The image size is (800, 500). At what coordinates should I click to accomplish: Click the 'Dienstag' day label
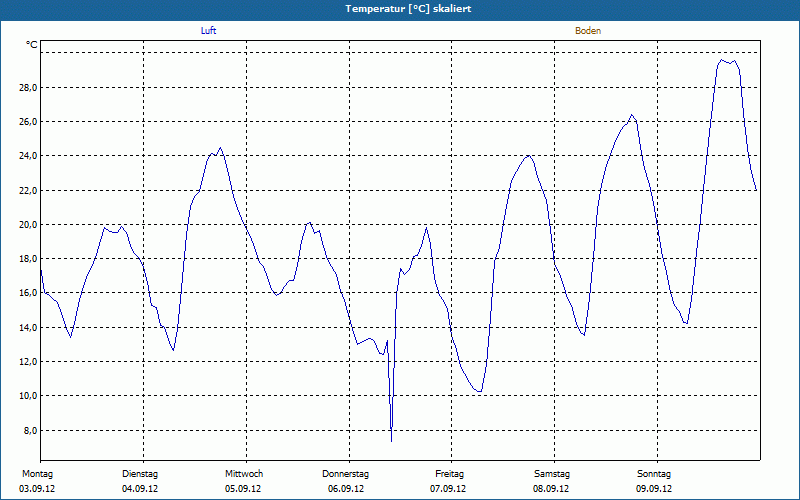pyautogui.click(x=140, y=474)
